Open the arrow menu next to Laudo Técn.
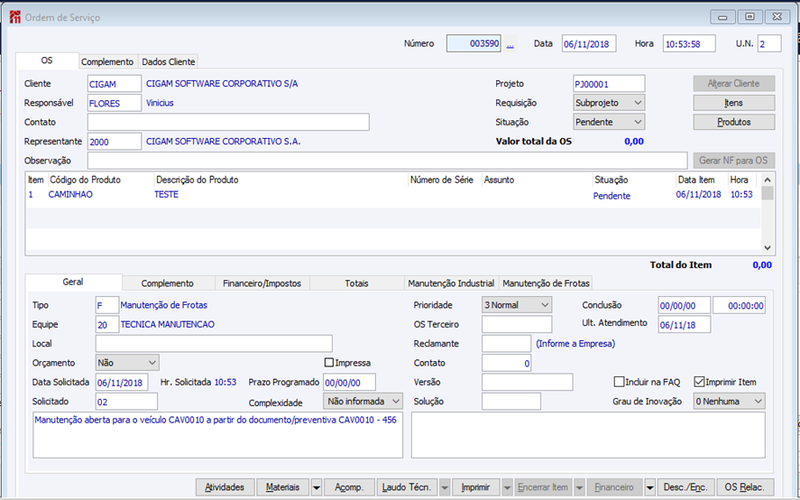 coord(444,488)
